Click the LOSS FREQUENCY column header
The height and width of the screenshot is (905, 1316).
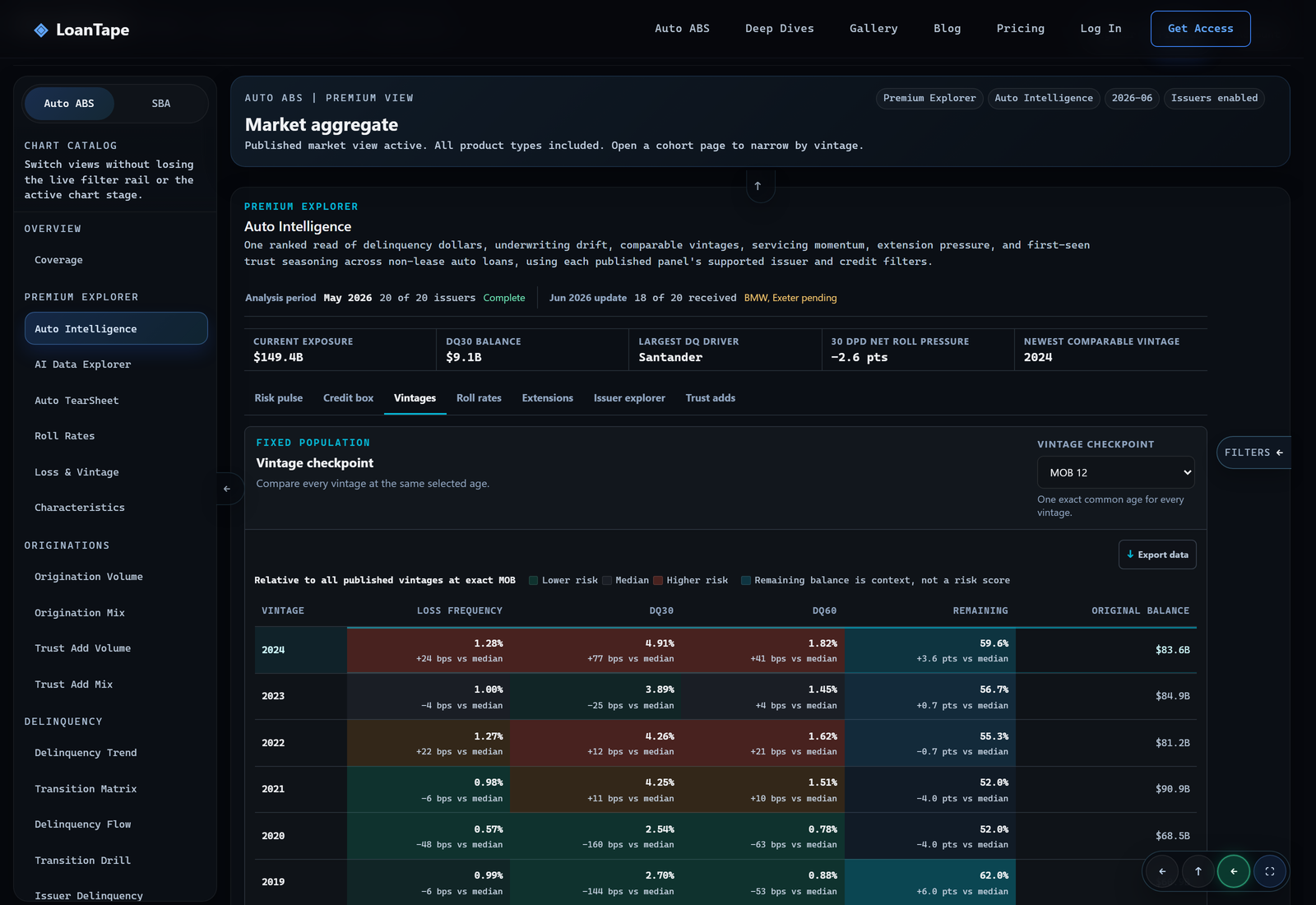click(x=460, y=611)
